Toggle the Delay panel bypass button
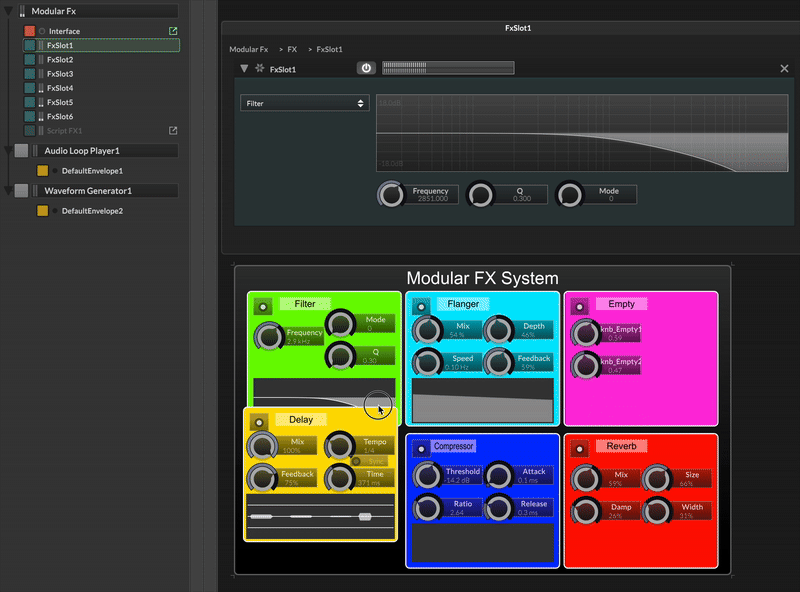Viewport: 800px width, 592px height. pos(259,423)
